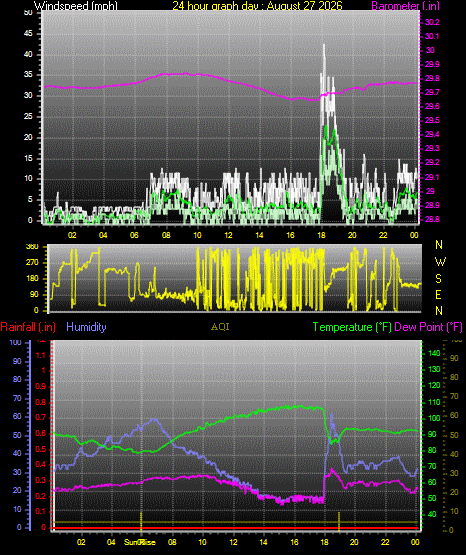Select the white Windspeed (mph) axis label

coord(75,6)
